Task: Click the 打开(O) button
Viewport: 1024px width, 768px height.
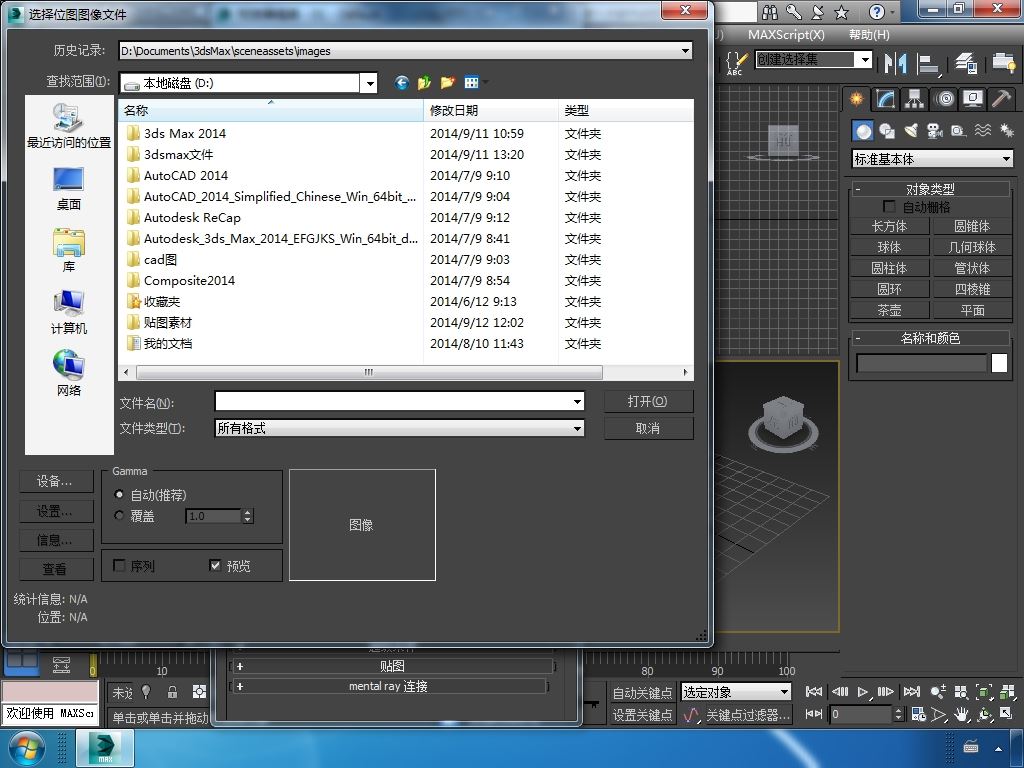Action: [648, 401]
